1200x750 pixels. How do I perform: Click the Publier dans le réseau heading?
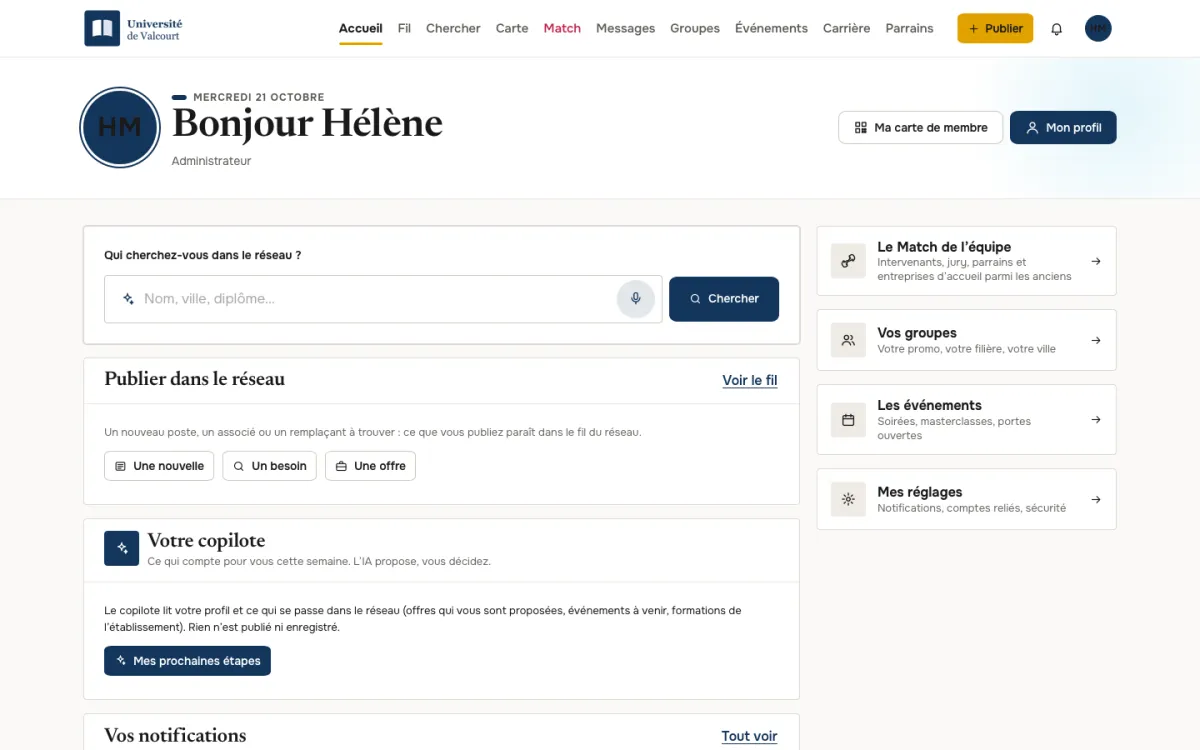195,379
